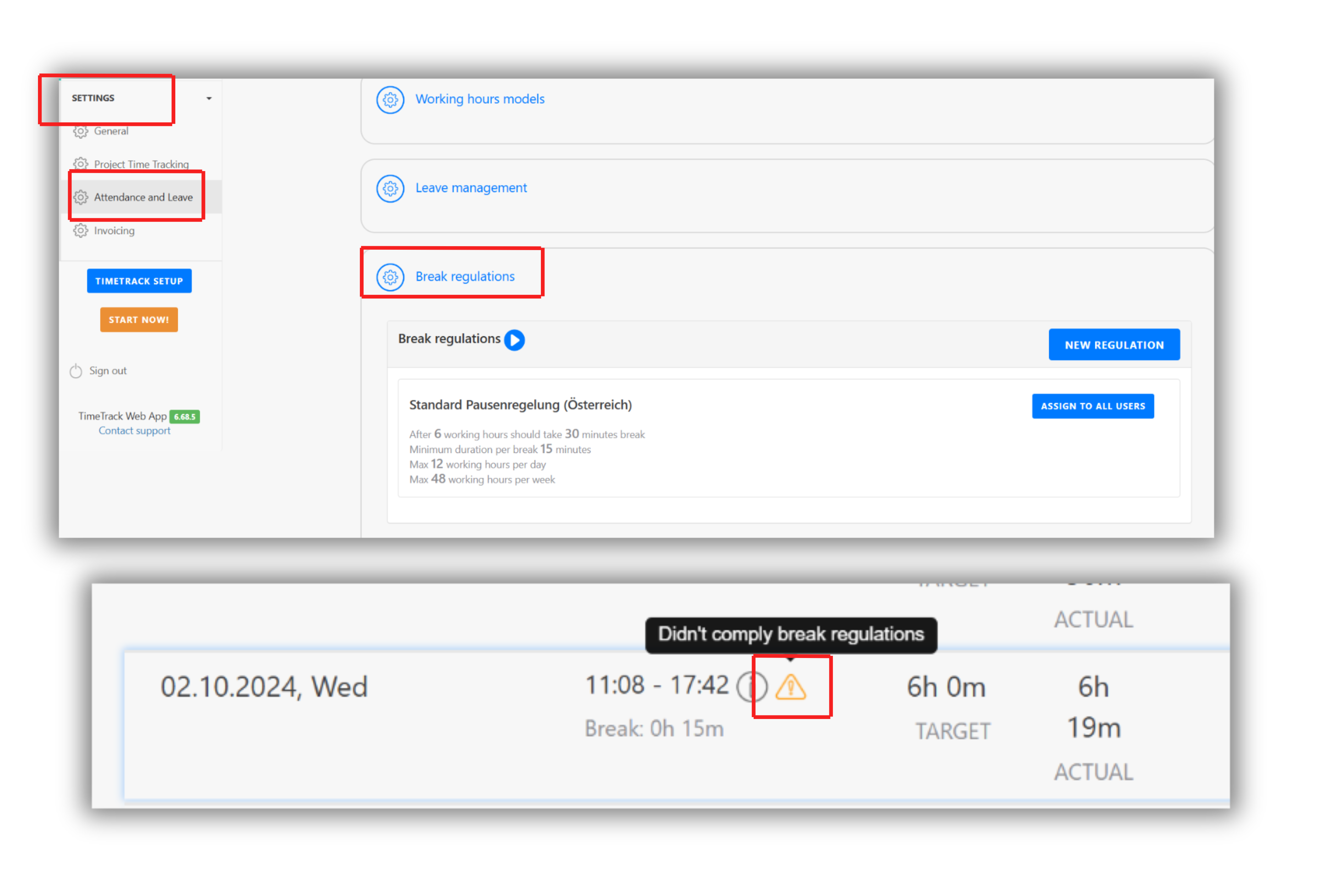Select Attendance and Leave menu item
Screen dimensions: 1322x896
click(x=143, y=197)
